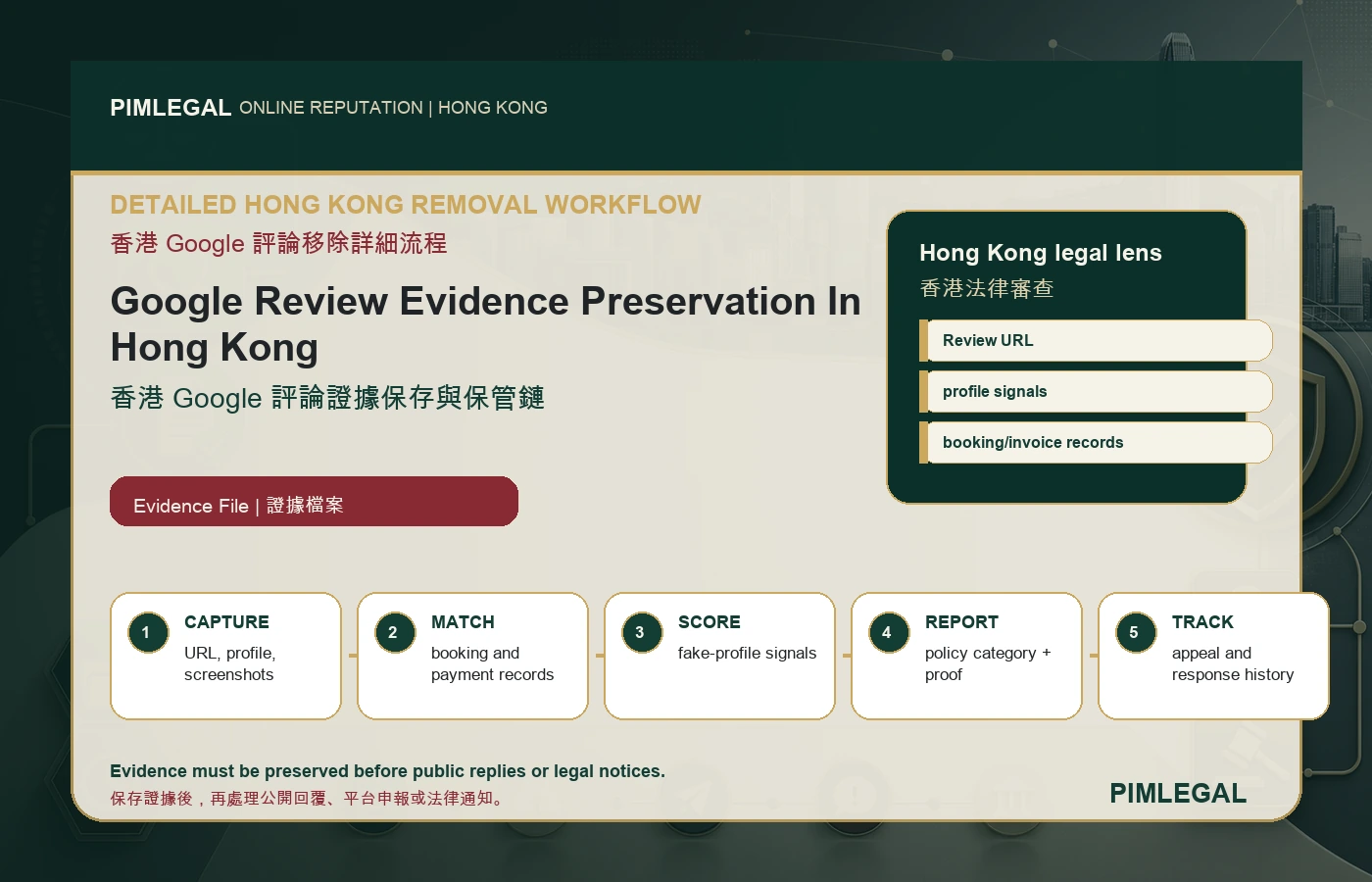
Task: Select the profile signals pill
Action: coord(1096,391)
